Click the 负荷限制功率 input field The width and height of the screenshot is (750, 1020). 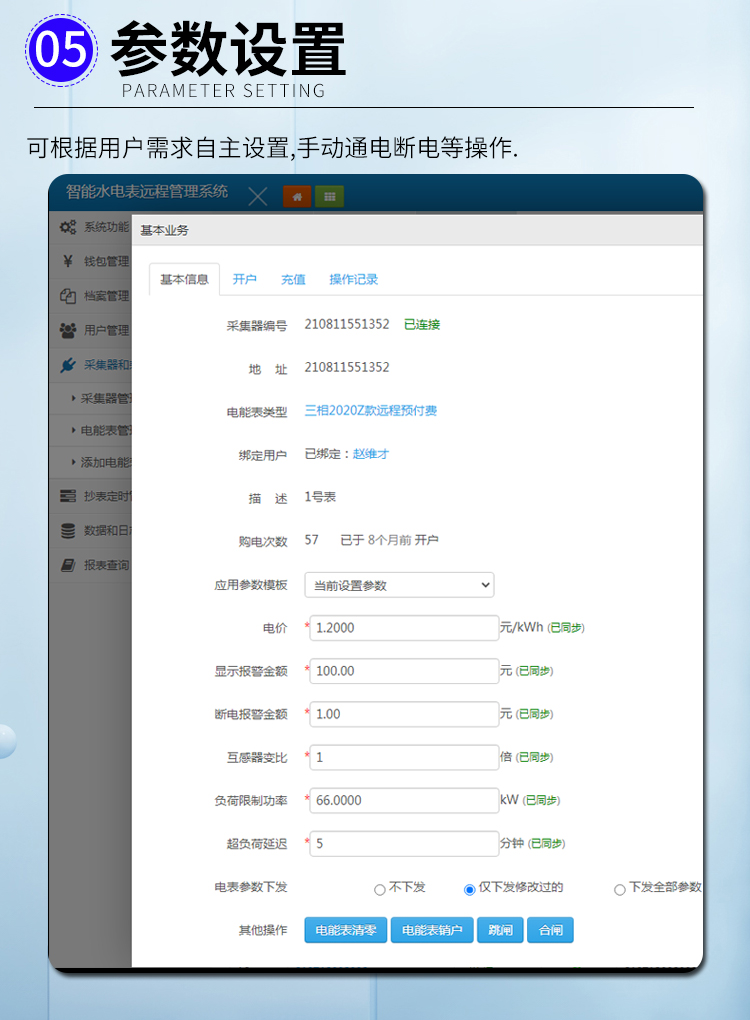coord(404,800)
